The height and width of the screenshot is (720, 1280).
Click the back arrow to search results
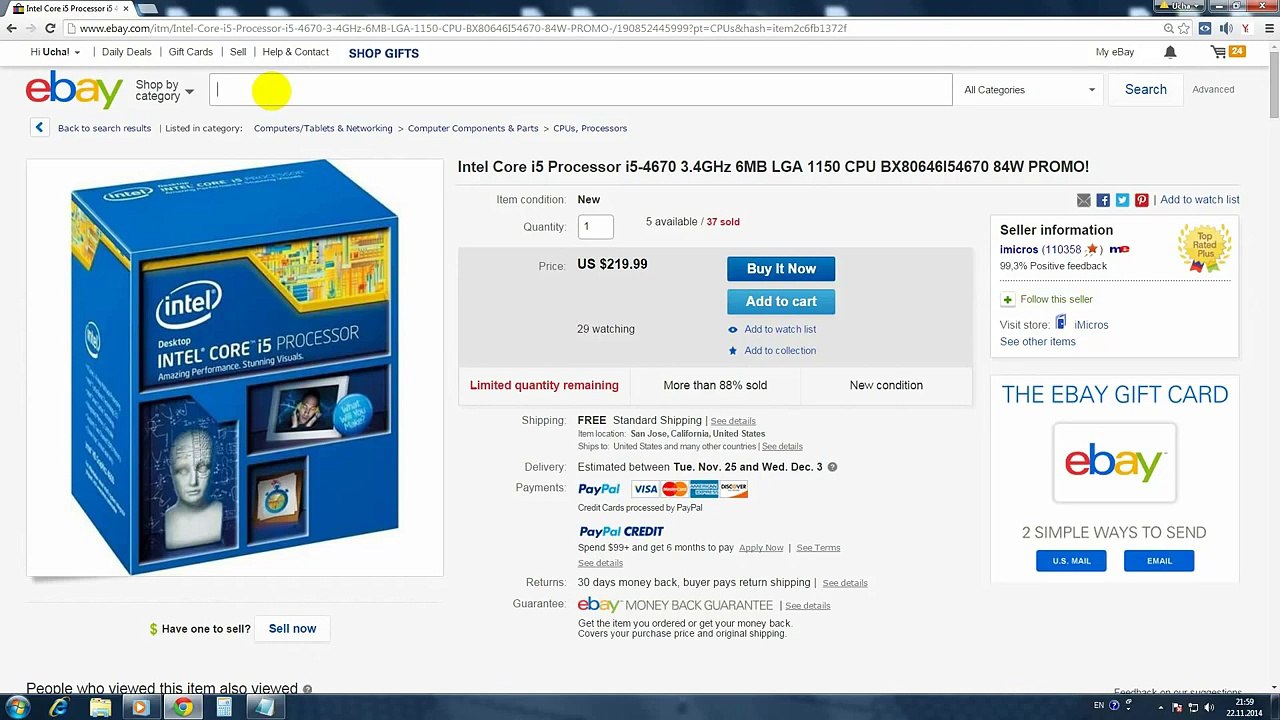coord(39,127)
